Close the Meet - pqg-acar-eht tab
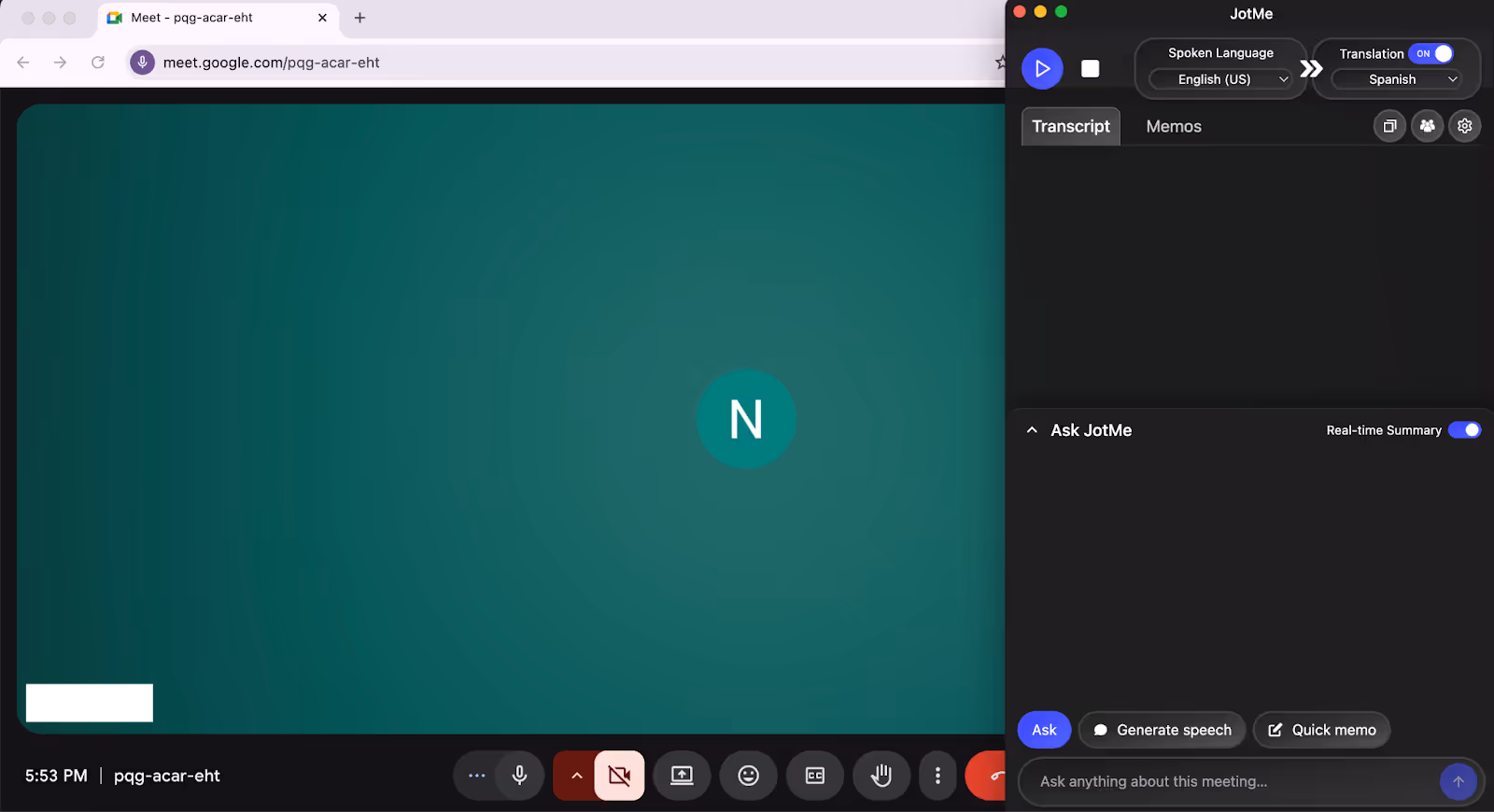This screenshot has width=1494, height=812. point(322,18)
